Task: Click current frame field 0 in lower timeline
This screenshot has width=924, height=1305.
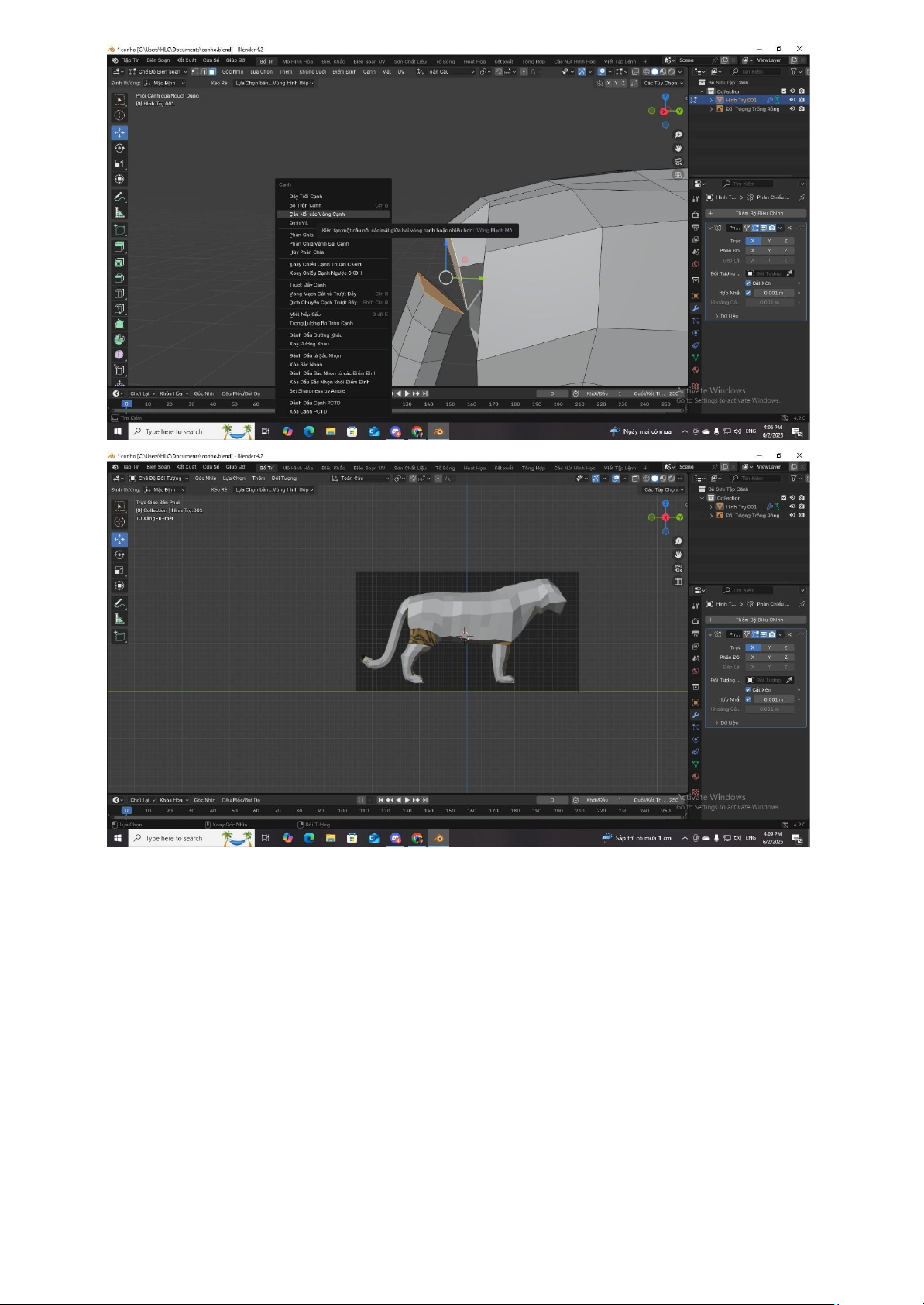Action: tap(553, 800)
